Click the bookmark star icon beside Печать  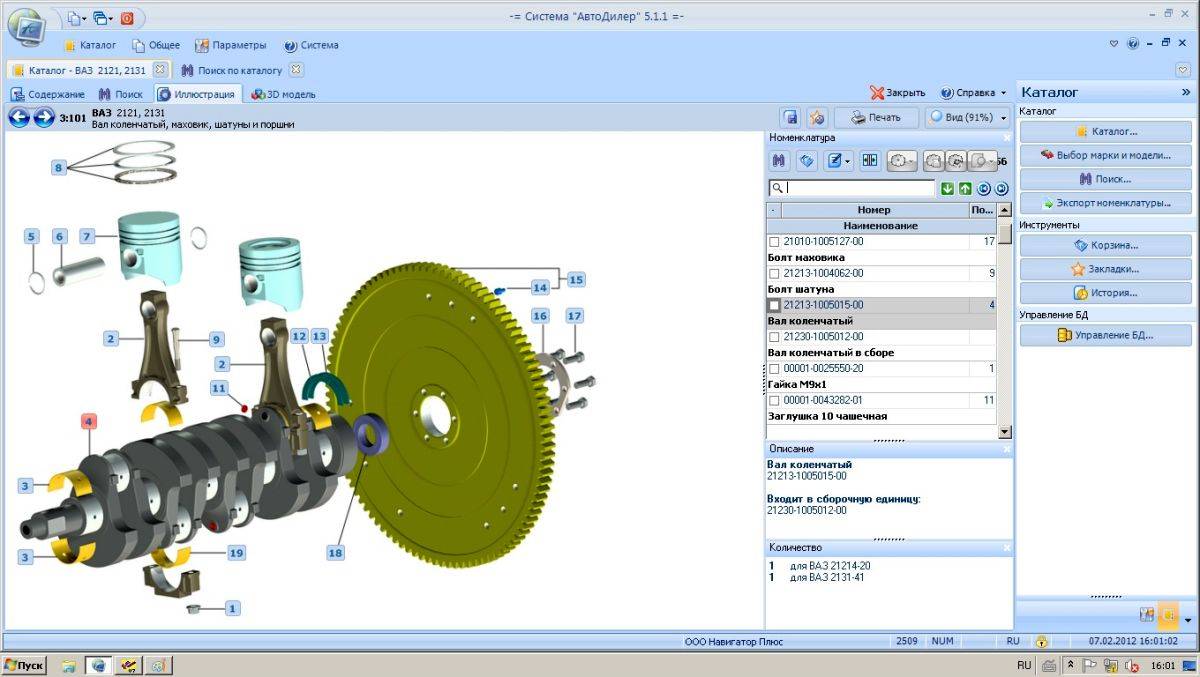(x=816, y=117)
